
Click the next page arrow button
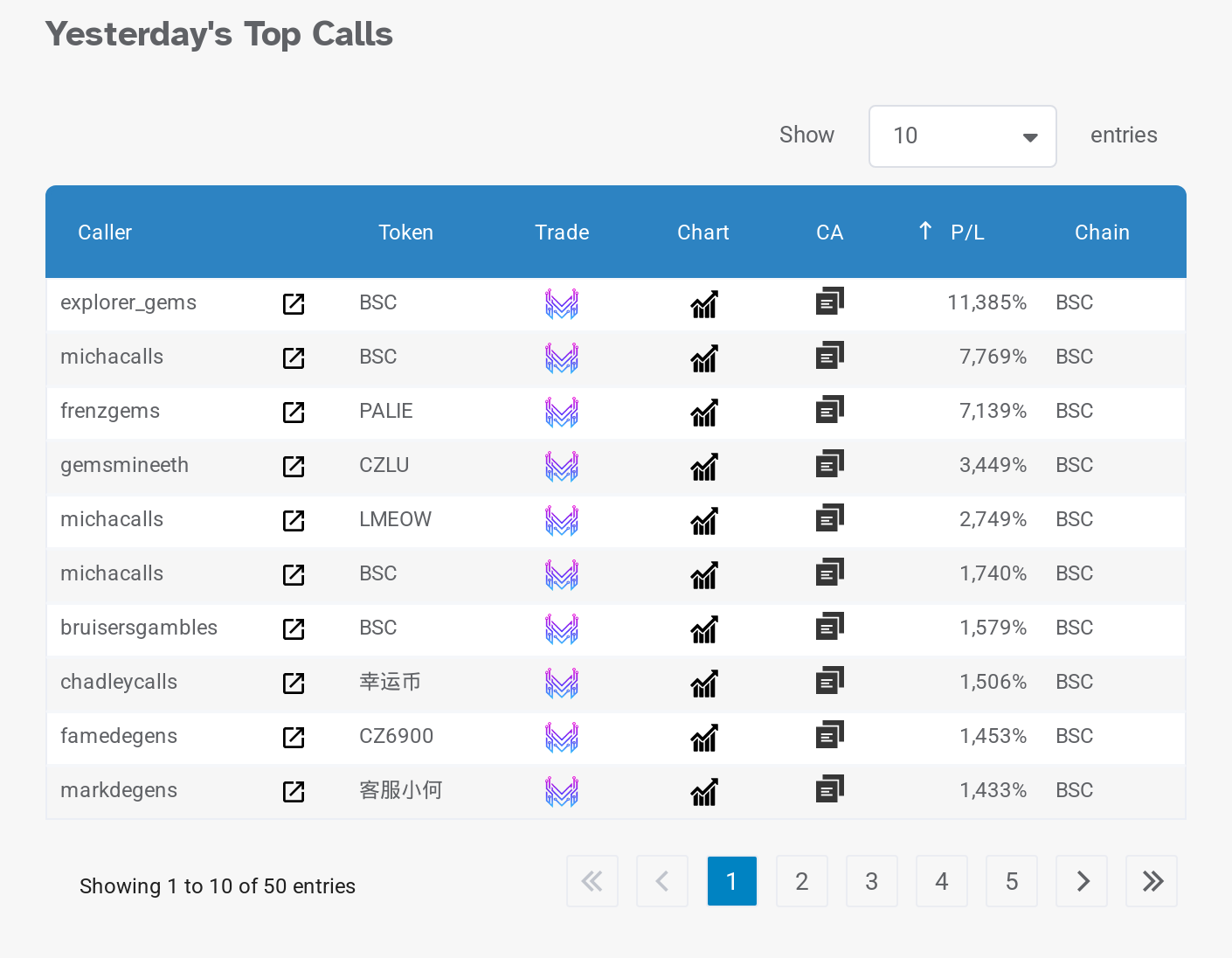(x=1082, y=881)
